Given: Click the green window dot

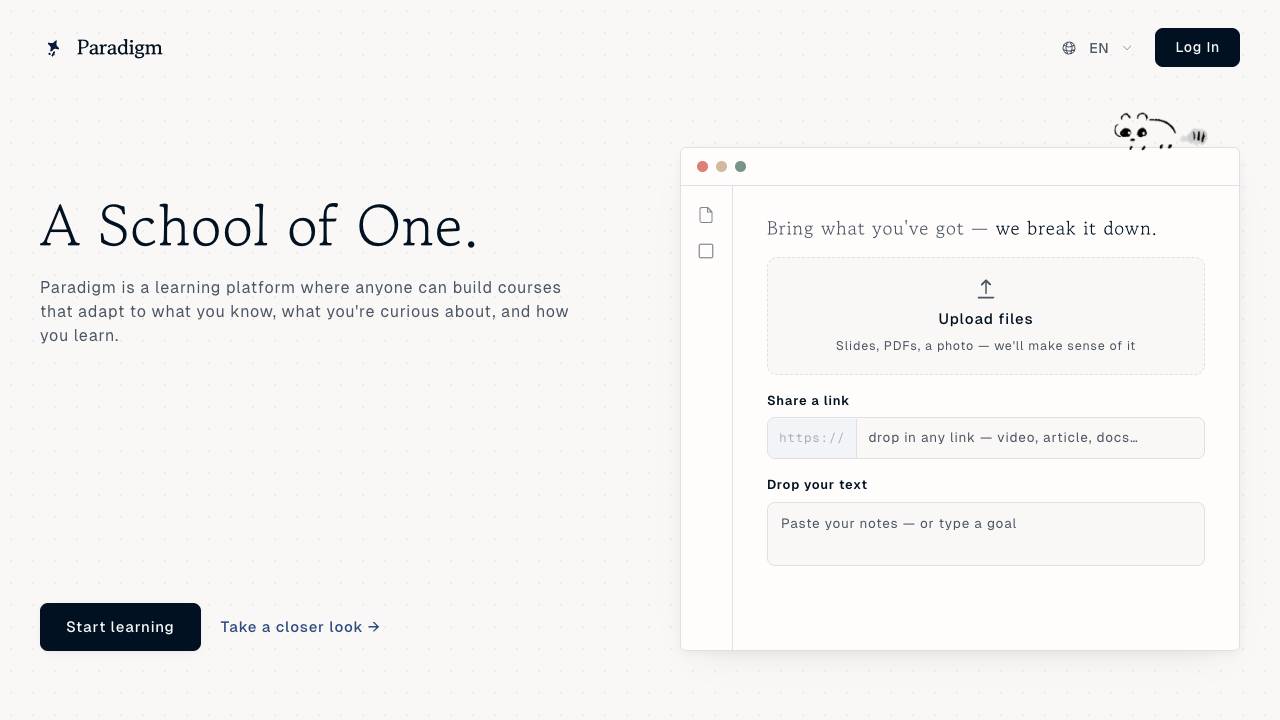Looking at the screenshot, I should tap(741, 167).
